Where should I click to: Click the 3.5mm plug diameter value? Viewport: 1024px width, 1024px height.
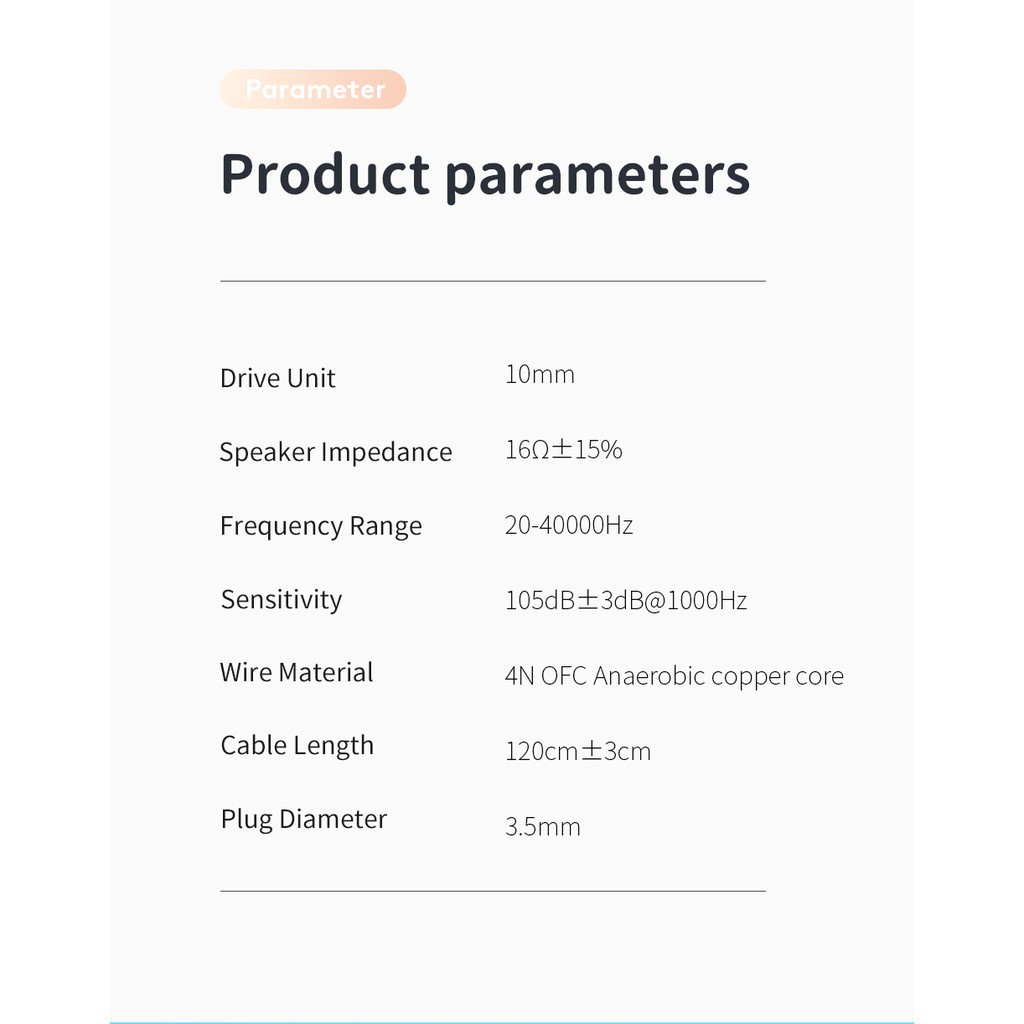(543, 827)
